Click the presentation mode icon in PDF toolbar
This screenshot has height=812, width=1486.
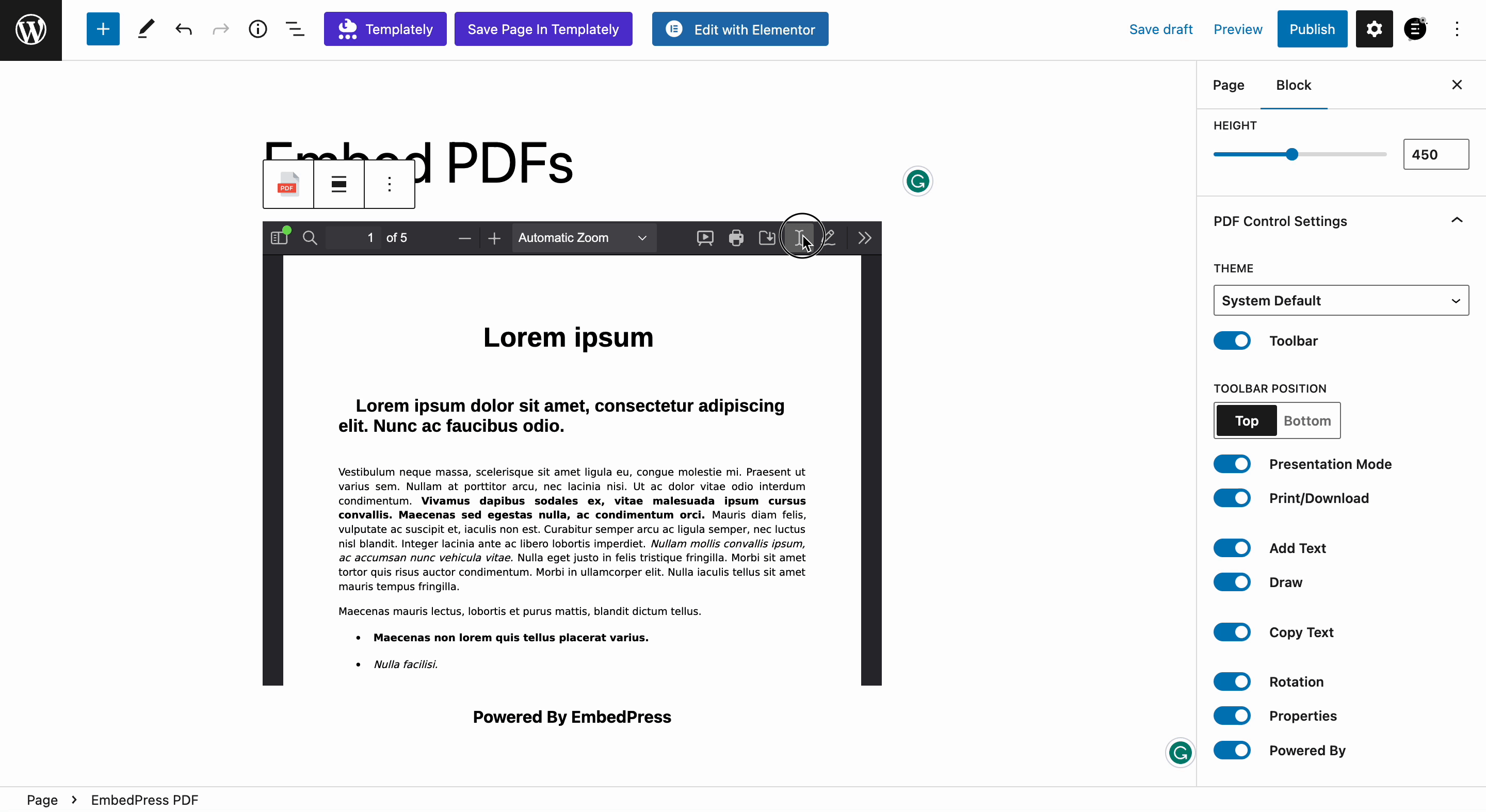click(x=705, y=238)
